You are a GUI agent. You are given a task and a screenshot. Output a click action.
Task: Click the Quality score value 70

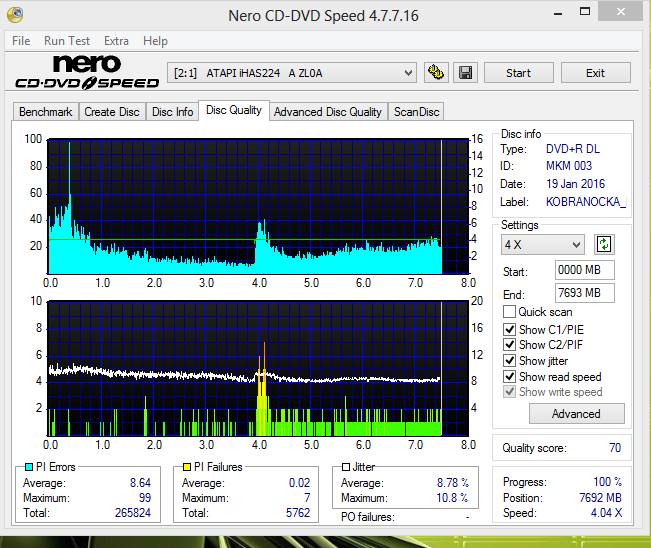click(615, 448)
